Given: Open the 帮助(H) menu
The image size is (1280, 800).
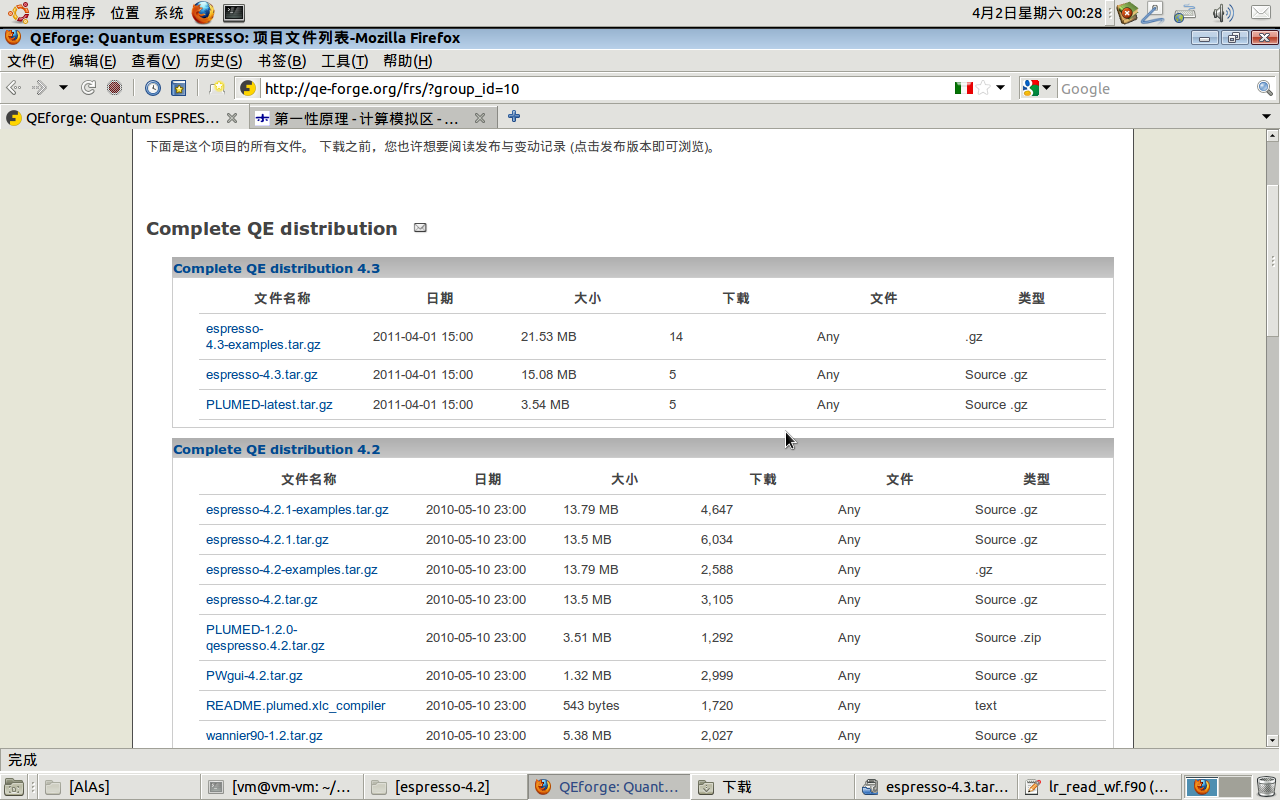Looking at the screenshot, I should coord(408,61).
